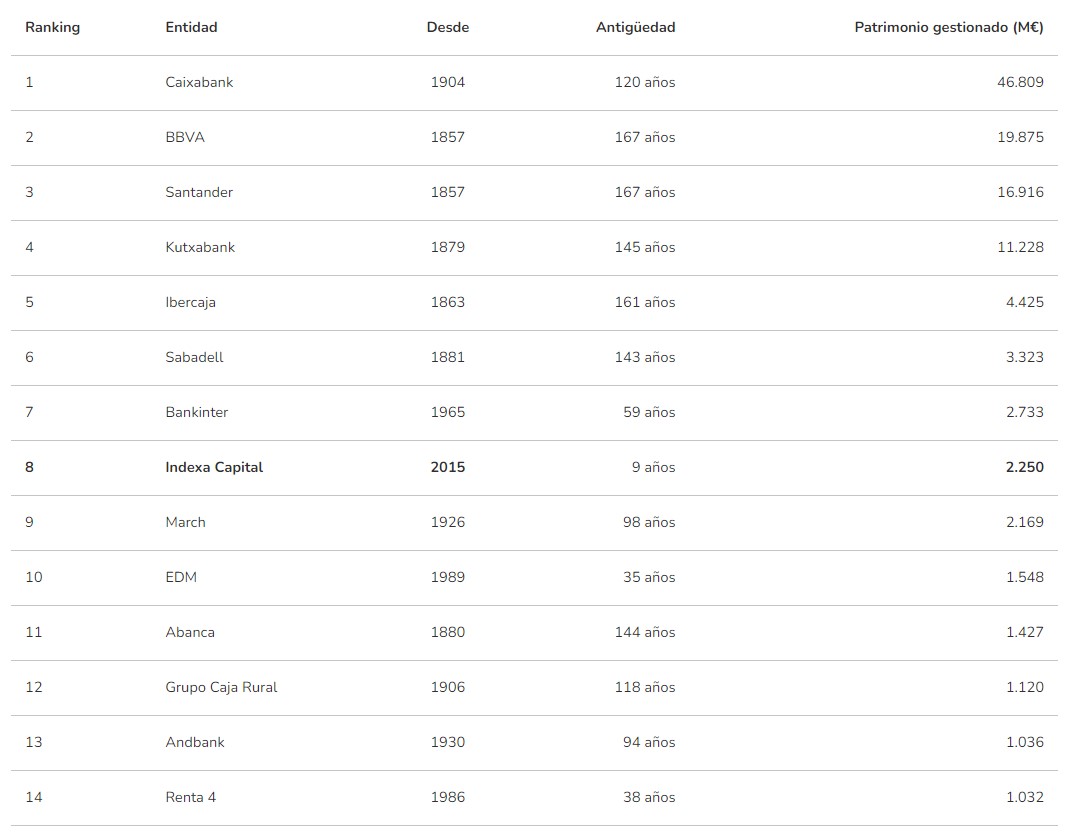Click the Ranking column header
The image size is (1070, 838).
(52, 27)
